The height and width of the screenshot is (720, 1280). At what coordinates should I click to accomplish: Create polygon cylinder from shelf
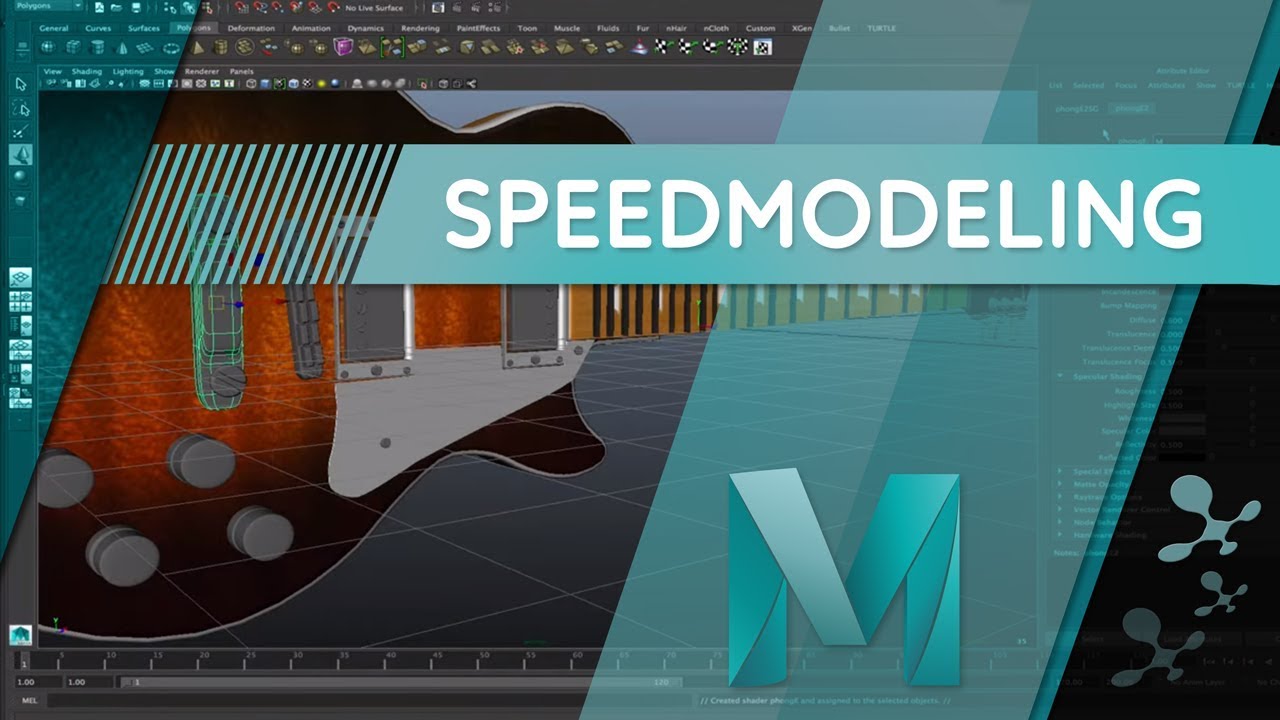97,47
